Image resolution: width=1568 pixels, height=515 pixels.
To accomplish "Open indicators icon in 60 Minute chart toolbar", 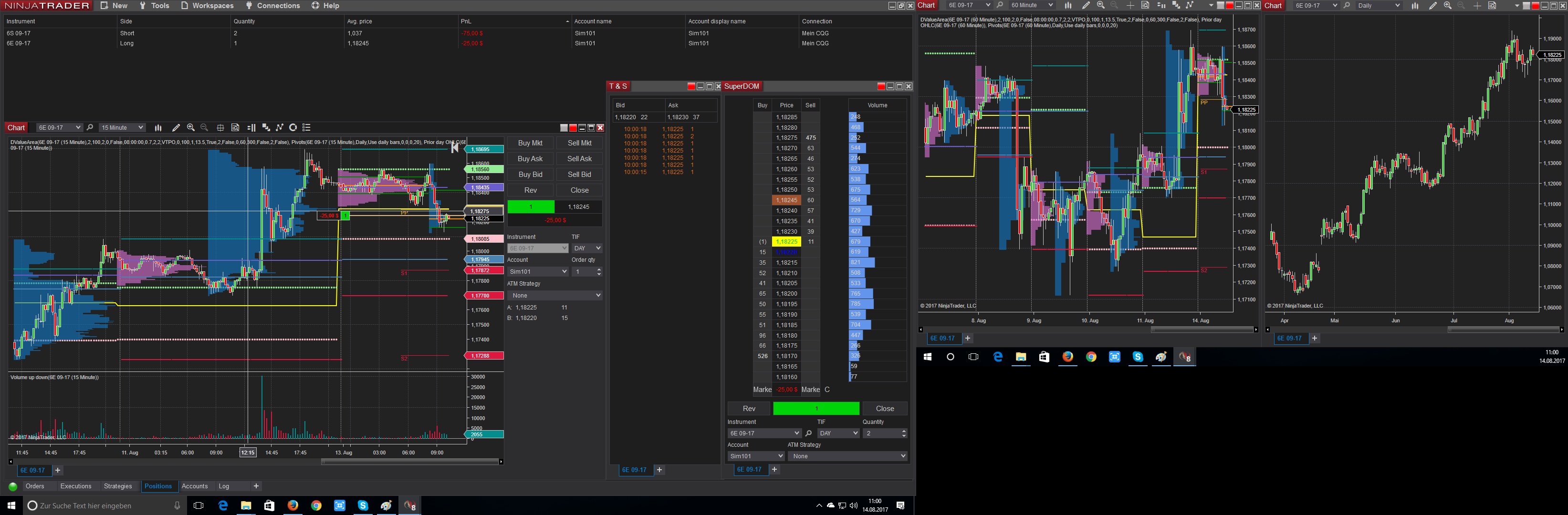I will tap(1176, 5).
